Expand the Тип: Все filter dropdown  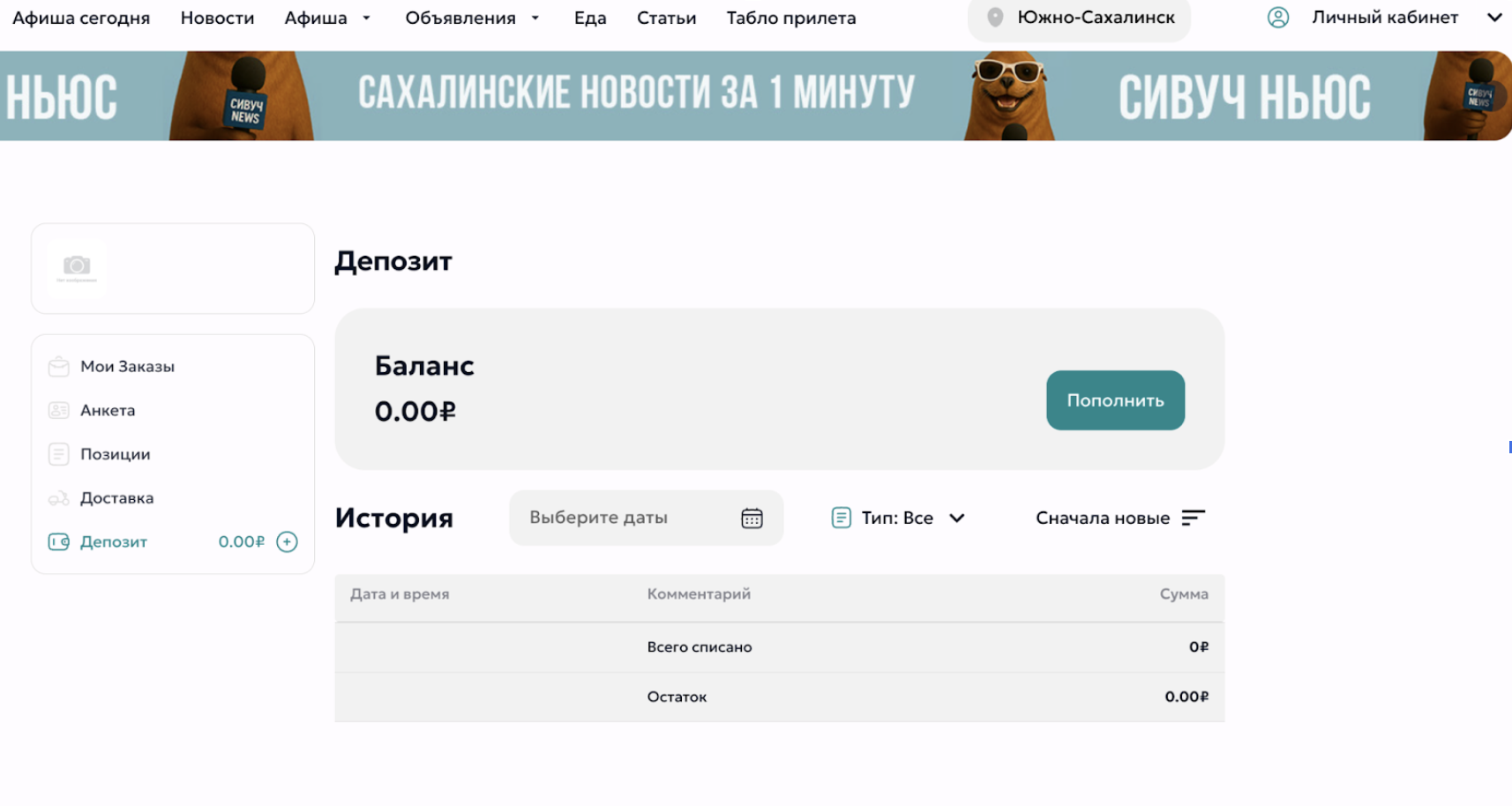pyautogui.click(x=956, y=519)
